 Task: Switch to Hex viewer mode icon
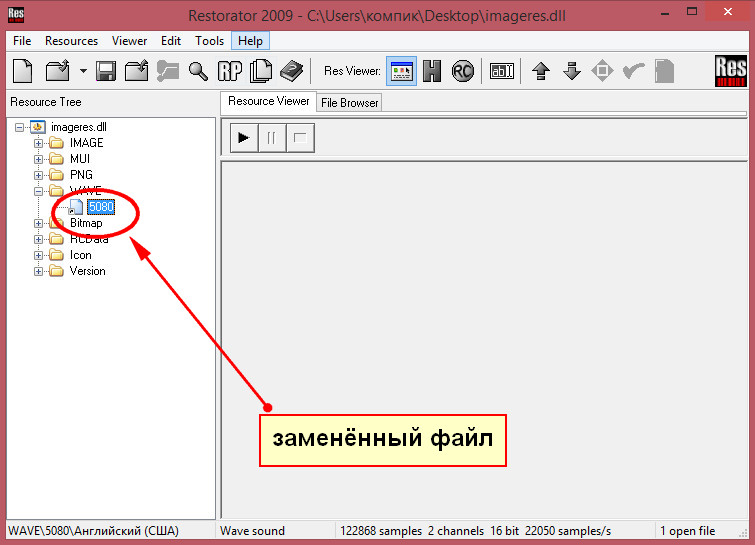coord(432,71)
